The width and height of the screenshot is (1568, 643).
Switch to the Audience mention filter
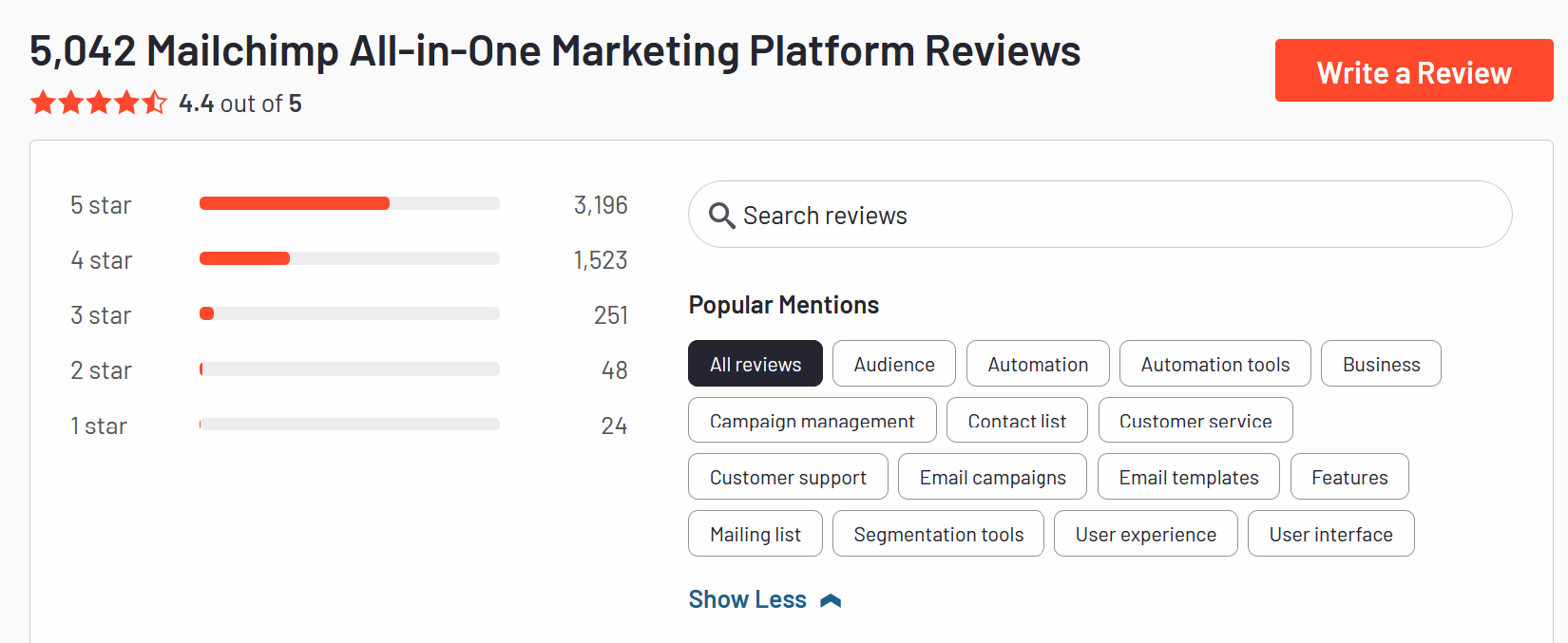click(892, 363)
